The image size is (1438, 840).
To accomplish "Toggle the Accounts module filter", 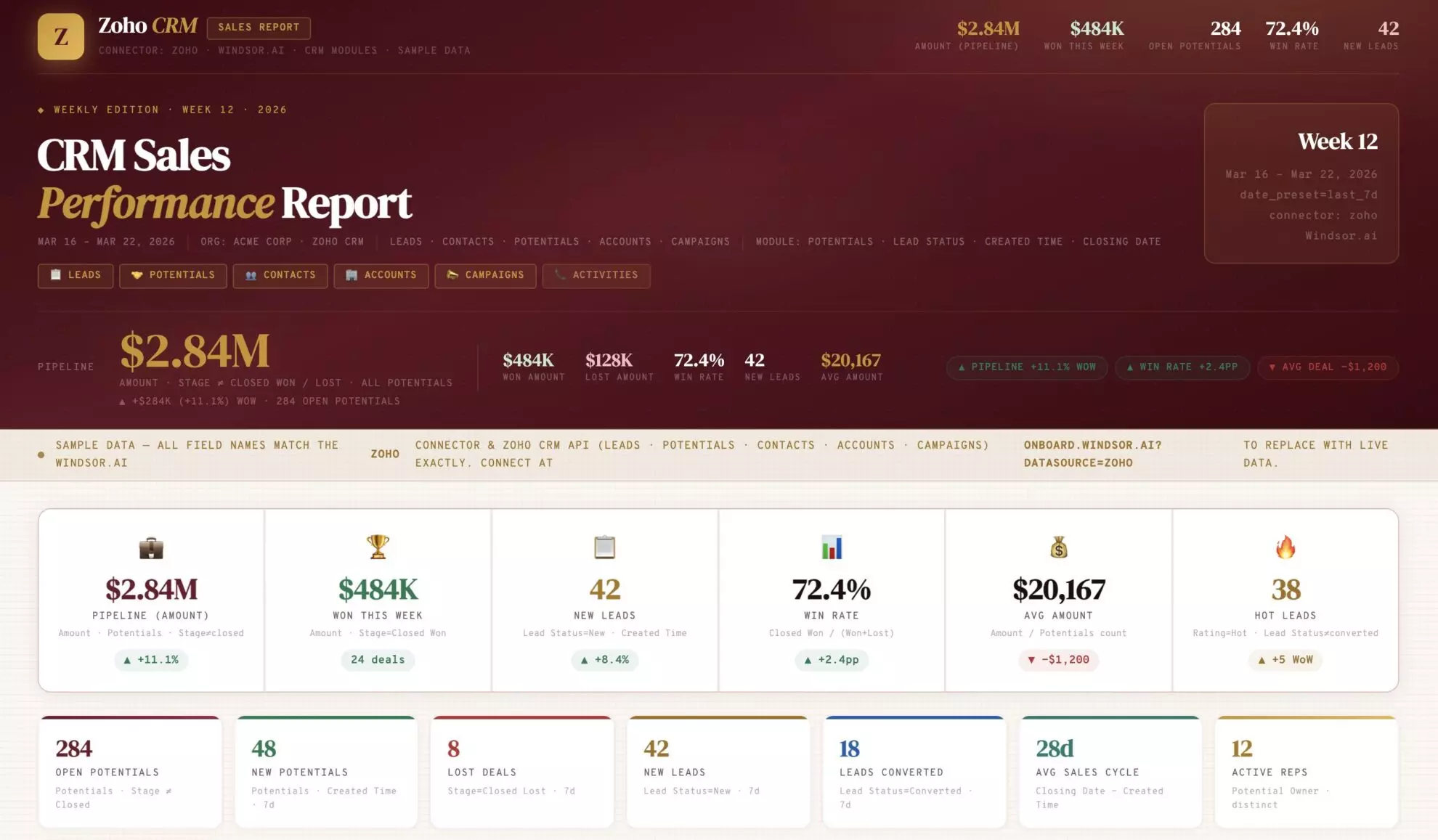I will pyautogui.click(x=381, y=275).
